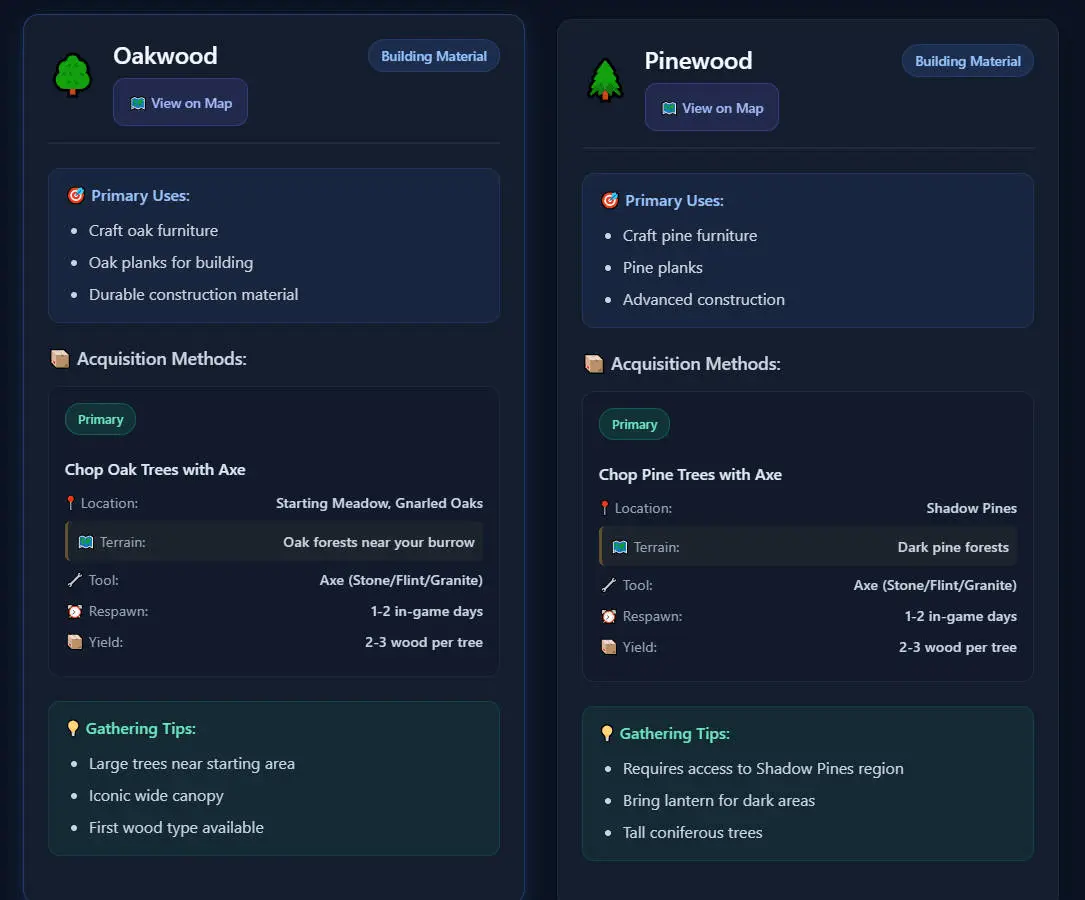Select the Pinewood Building Material tag
Screen dimensions: 1085x900
click(967, 61)
